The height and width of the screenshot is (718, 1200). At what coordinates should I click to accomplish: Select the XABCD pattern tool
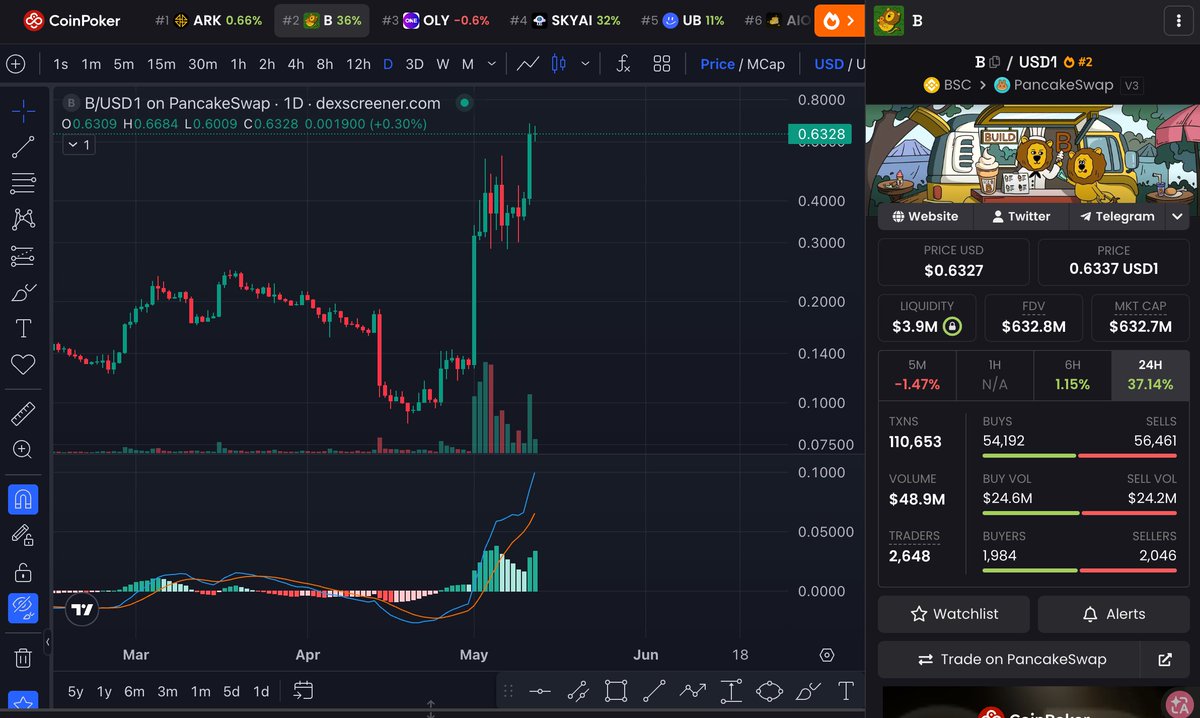[23, 219]
